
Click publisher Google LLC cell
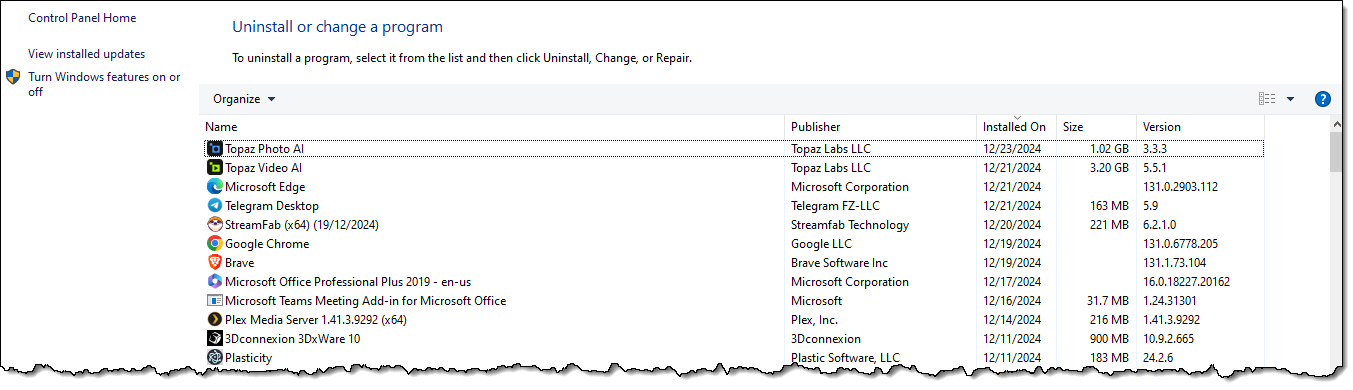(x=821, y=244)
